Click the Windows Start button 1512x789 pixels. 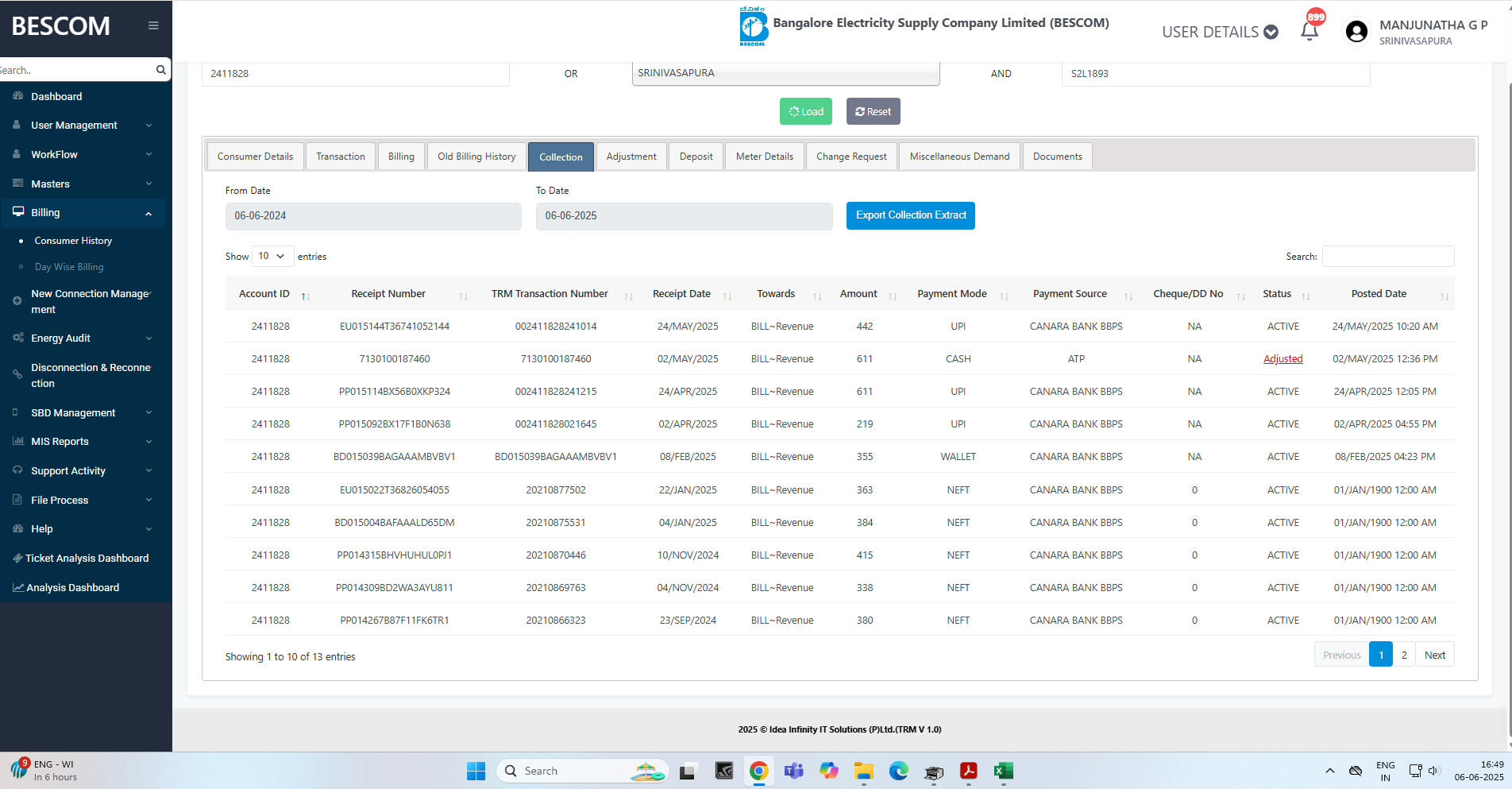(476, 771)
